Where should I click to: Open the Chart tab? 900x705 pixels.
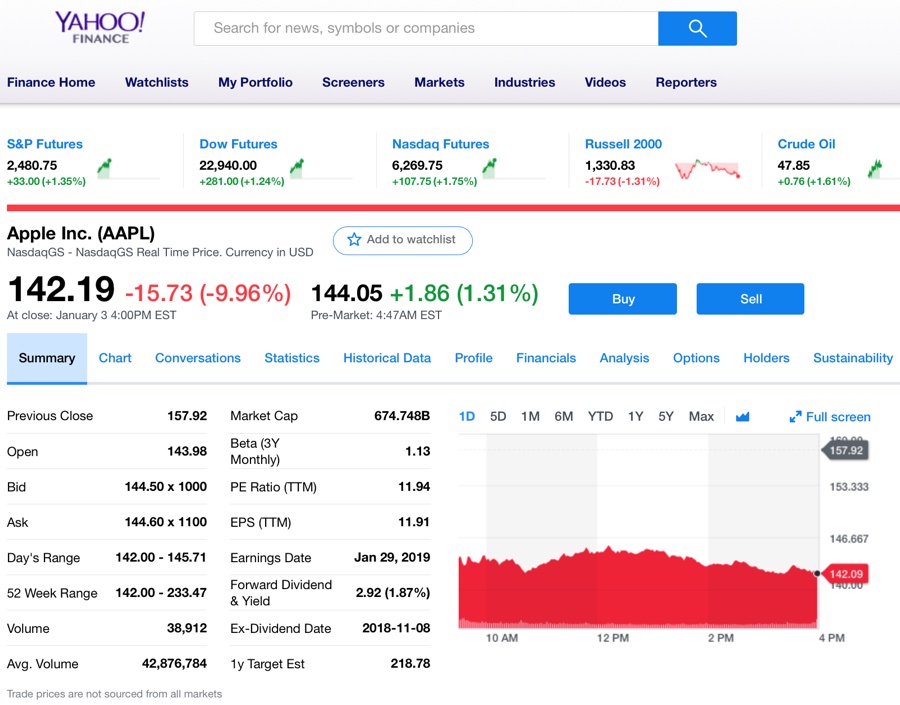click(x=114, y=357)
